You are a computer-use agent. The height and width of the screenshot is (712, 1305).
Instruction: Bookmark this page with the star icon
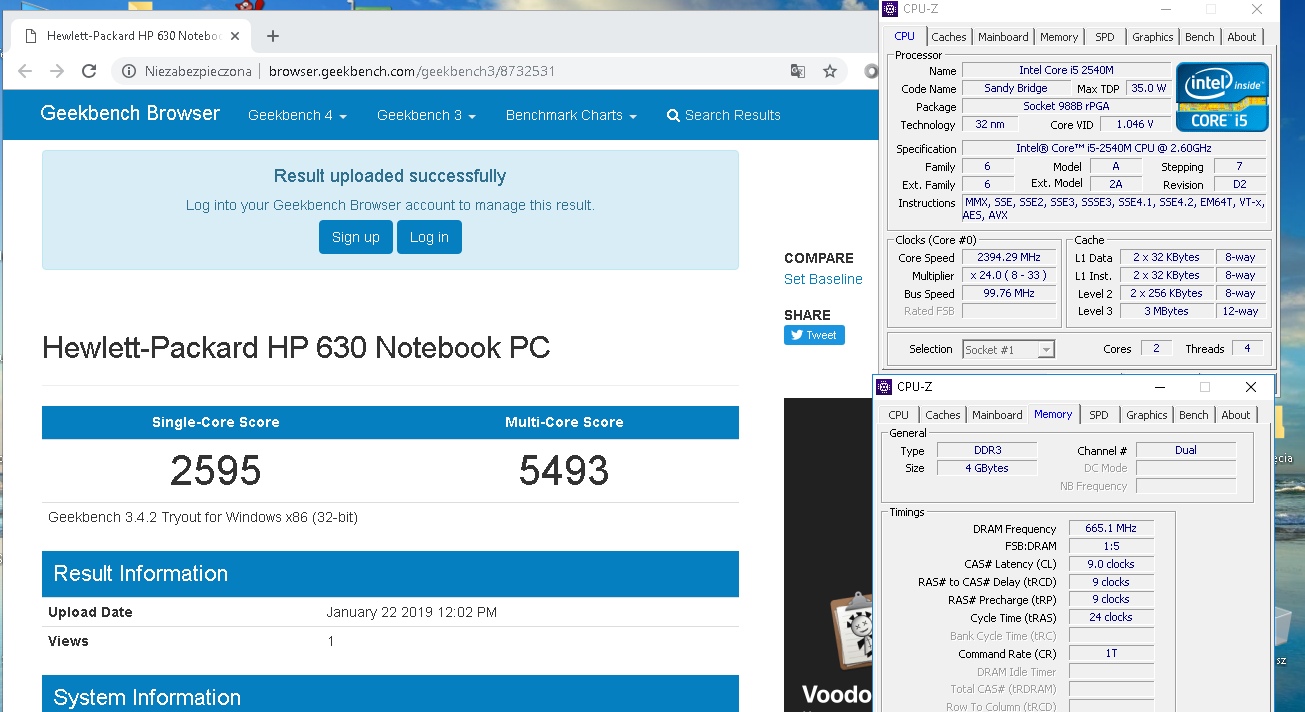[x=829, y=71]
